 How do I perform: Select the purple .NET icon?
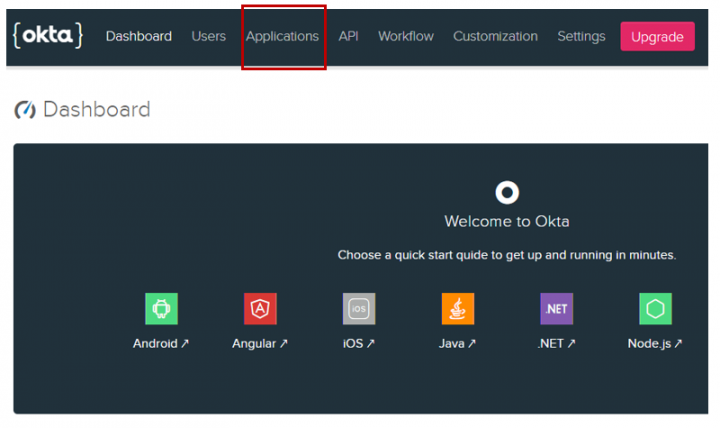(x=556, y=309)
